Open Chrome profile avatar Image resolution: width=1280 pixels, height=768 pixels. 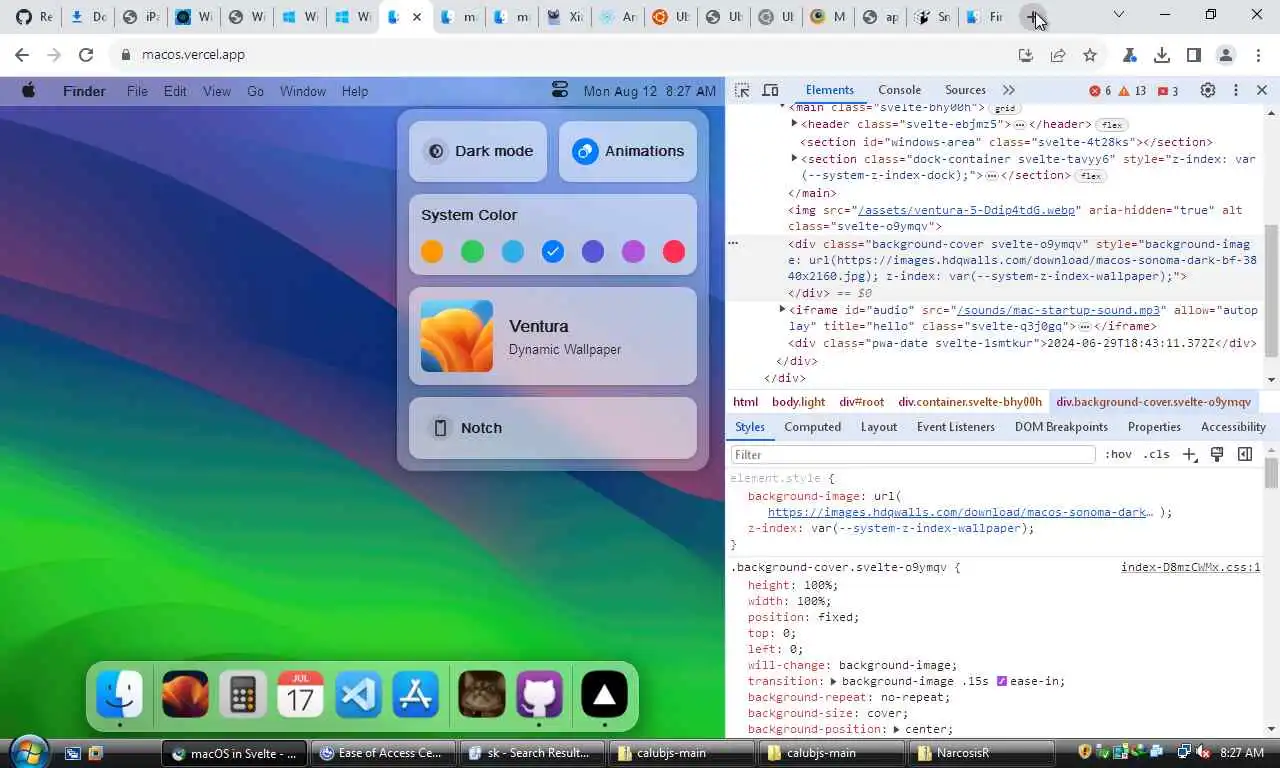1226,55
